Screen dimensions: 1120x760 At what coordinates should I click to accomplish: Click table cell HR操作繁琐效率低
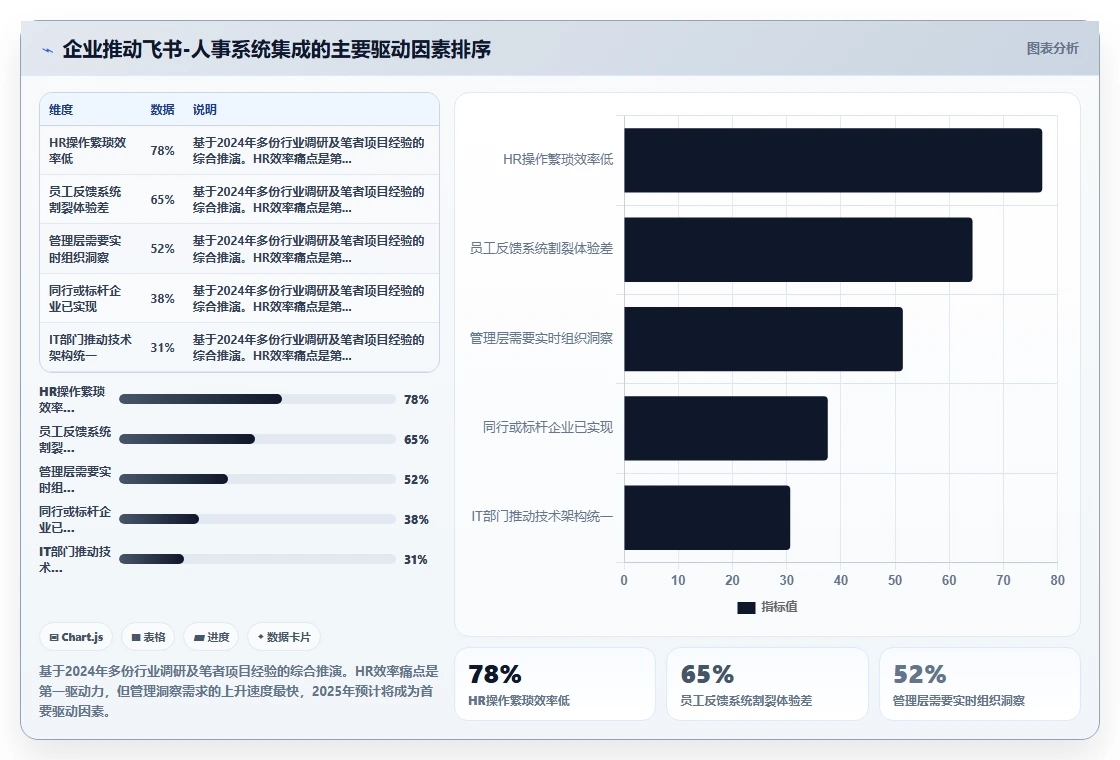[88, 151]
